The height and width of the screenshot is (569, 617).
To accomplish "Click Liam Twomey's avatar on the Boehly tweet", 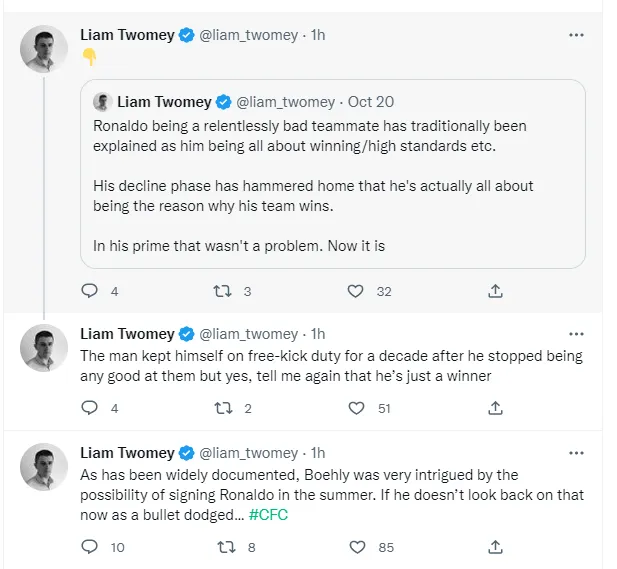I will 45,467.
